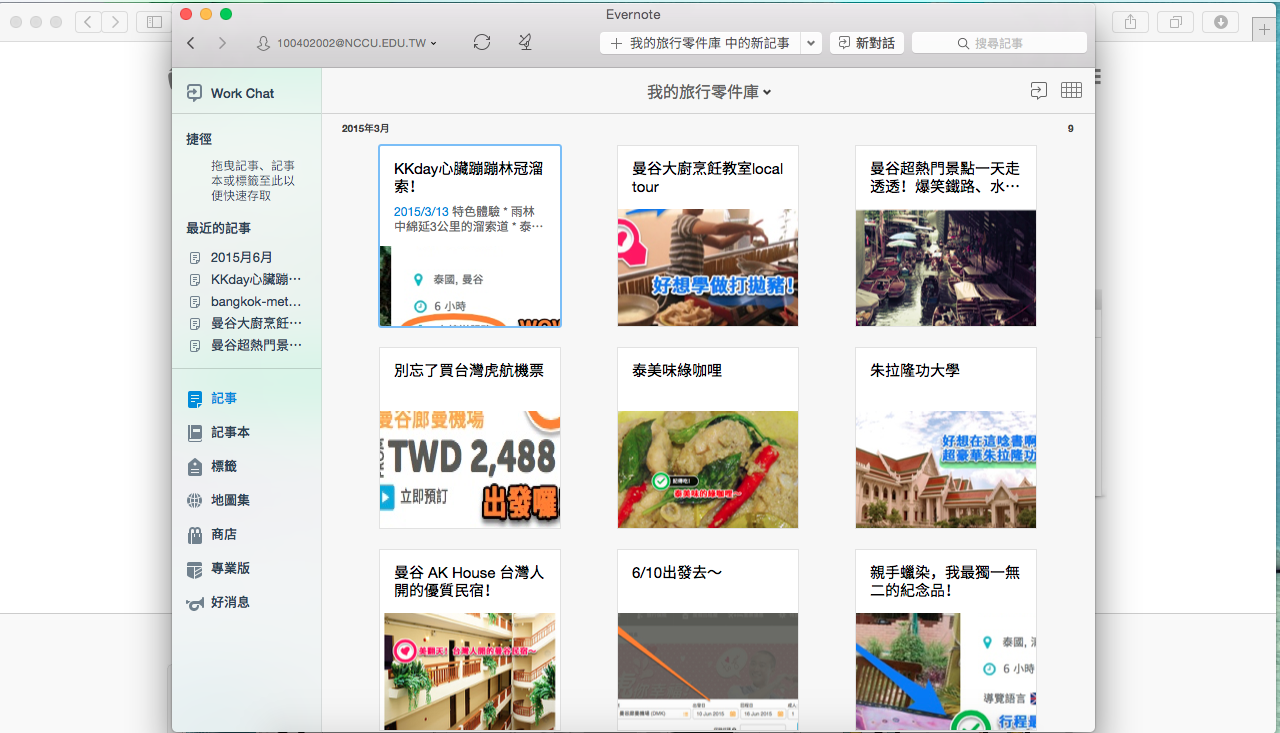Click Safari's share button
The image size is (1280, 733).
tap(1131, 21)
